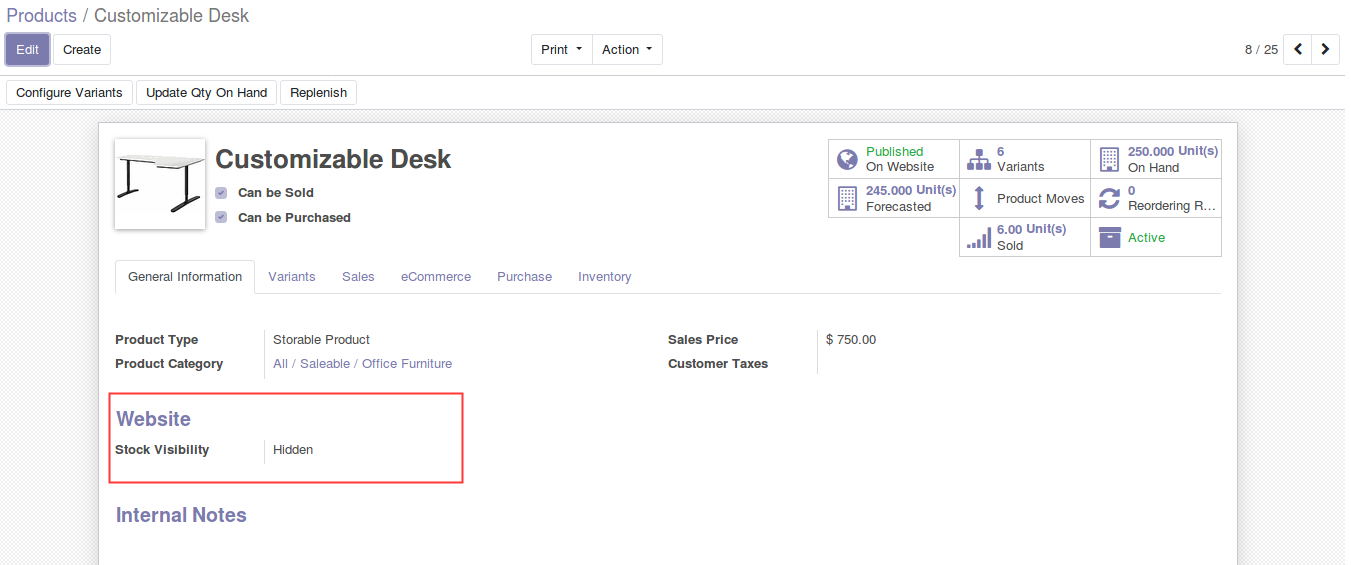
Task: Click the globe icon for Published On Website
Action: coord(847,159)
